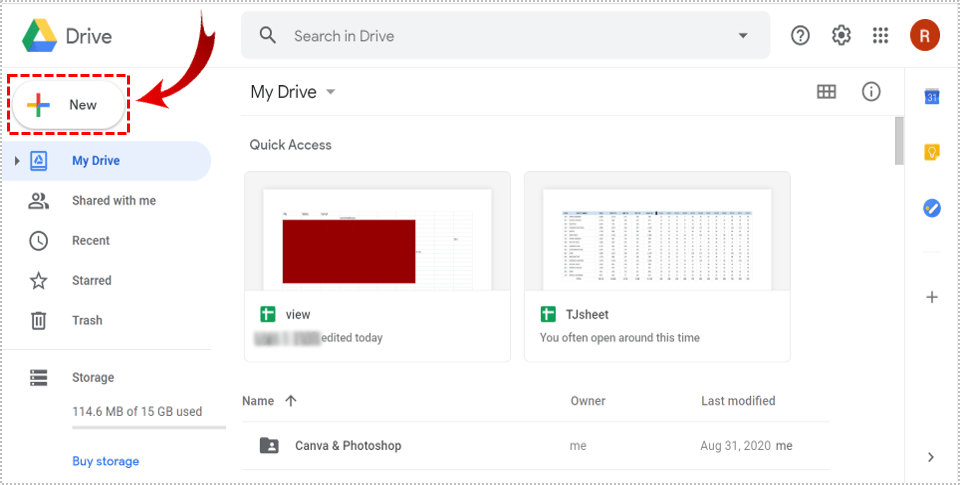Open the Google Calendar side panel icon

pos(931,97)
